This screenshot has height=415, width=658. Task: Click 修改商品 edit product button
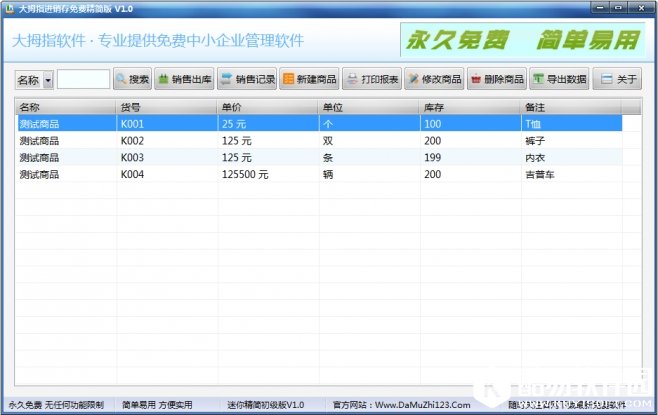pyautogui.click(x=434, y=78)
